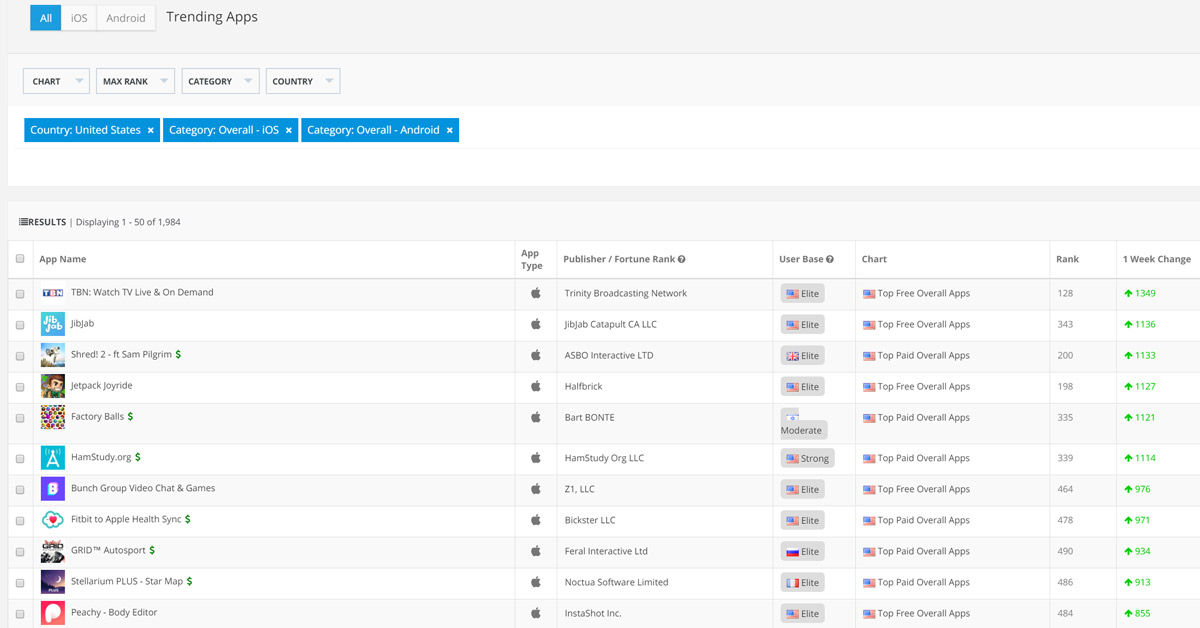
Task: Open the TBN app icon
Action: tap(53, 293)
